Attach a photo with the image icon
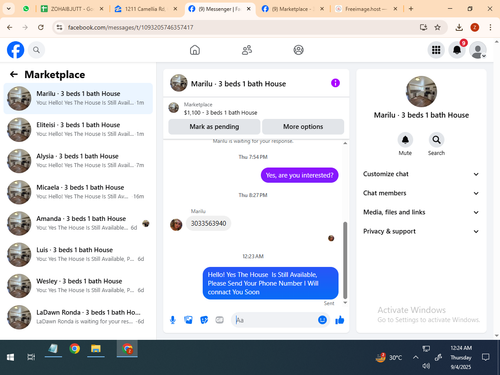Screen dimensions: 500x375 188,320
